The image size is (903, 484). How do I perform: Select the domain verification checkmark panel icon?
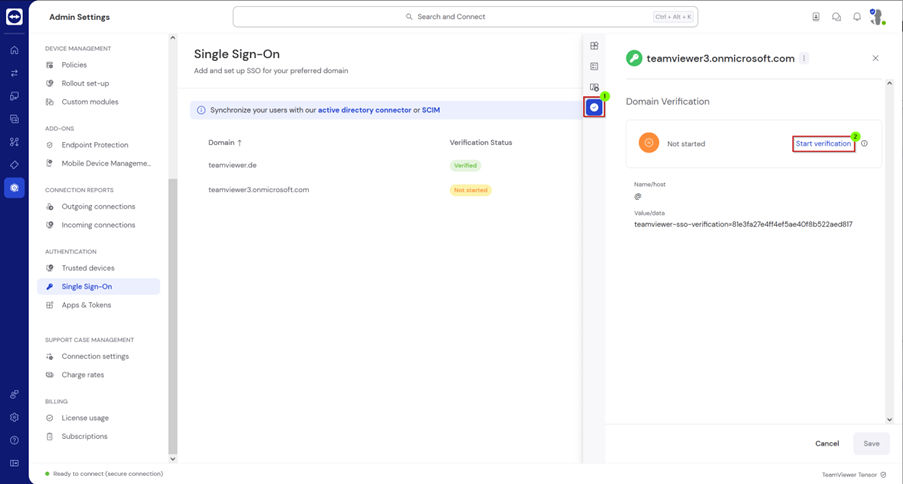click(x=594, y=107)
